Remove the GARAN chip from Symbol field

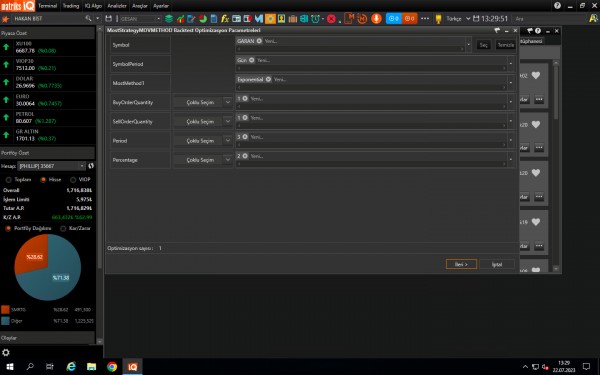[259, 41]
